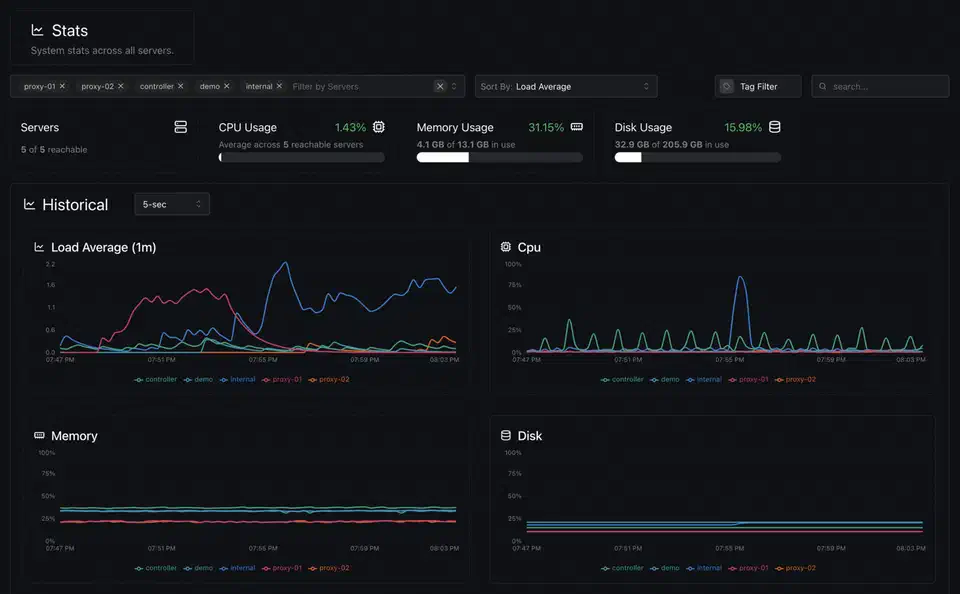Remove the demo server filter tag

tap(227, 86)
